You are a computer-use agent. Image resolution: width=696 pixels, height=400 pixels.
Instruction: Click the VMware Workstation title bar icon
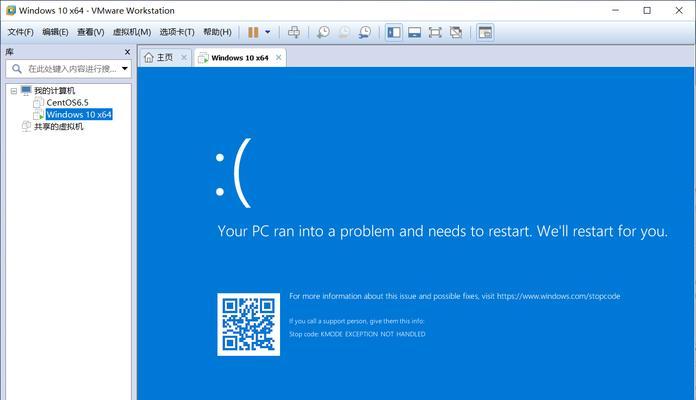tap(11, 10)
